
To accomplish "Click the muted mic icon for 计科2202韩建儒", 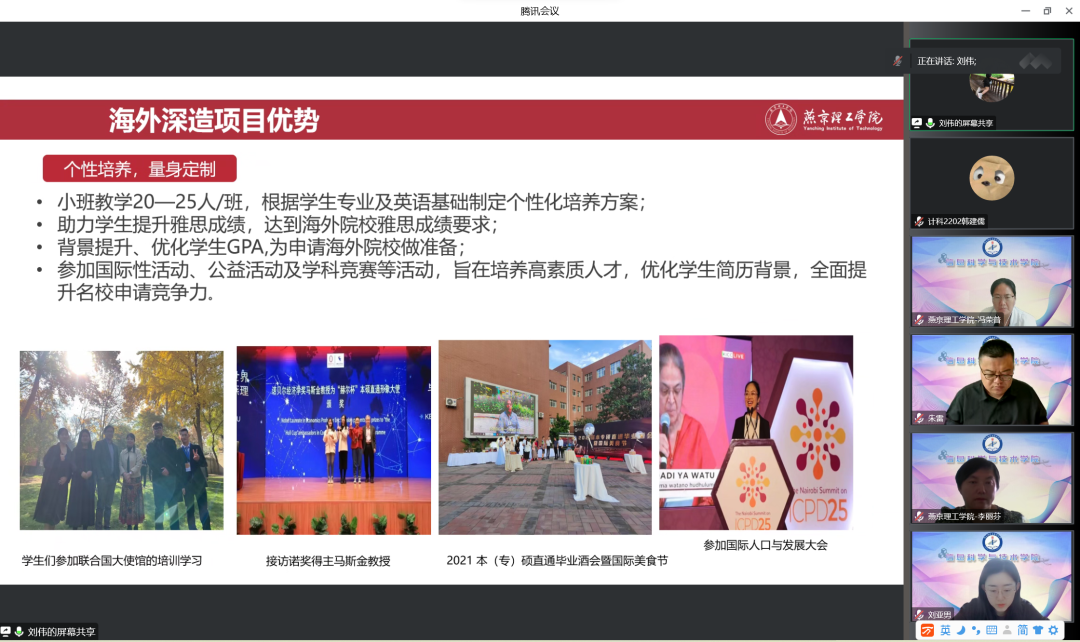I will [x=919, y=221].
